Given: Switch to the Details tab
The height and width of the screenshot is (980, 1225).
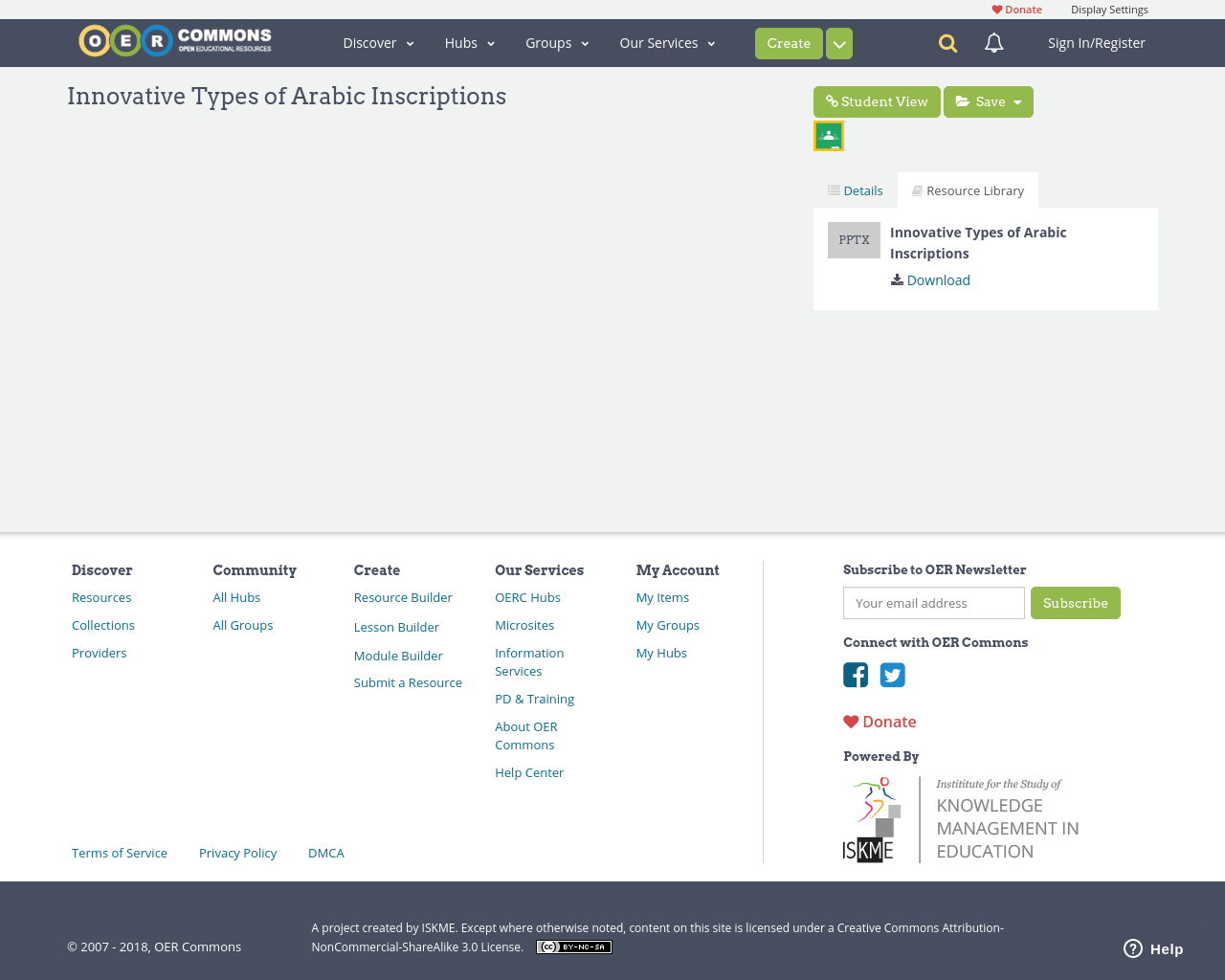Looking at the screenshot, I should point(855,189).
